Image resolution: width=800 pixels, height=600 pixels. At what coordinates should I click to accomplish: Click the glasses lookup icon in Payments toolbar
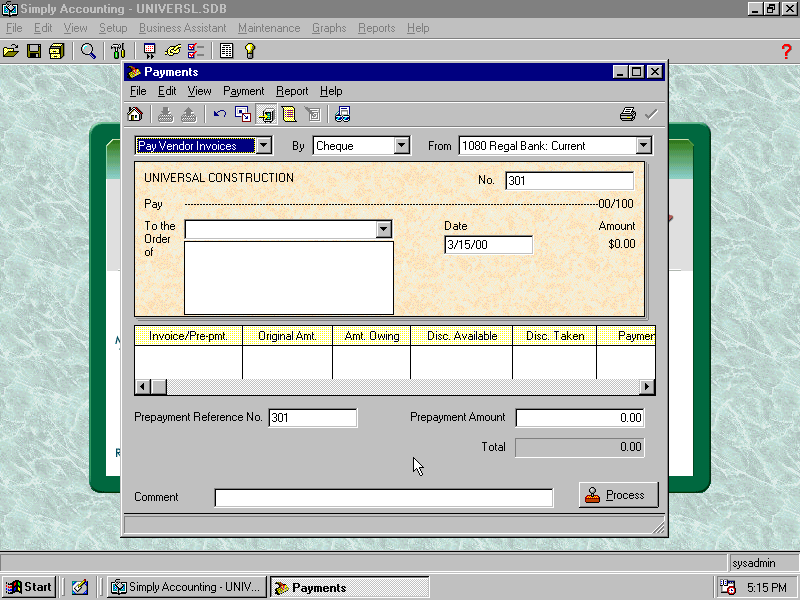click(x=342, y=114)
